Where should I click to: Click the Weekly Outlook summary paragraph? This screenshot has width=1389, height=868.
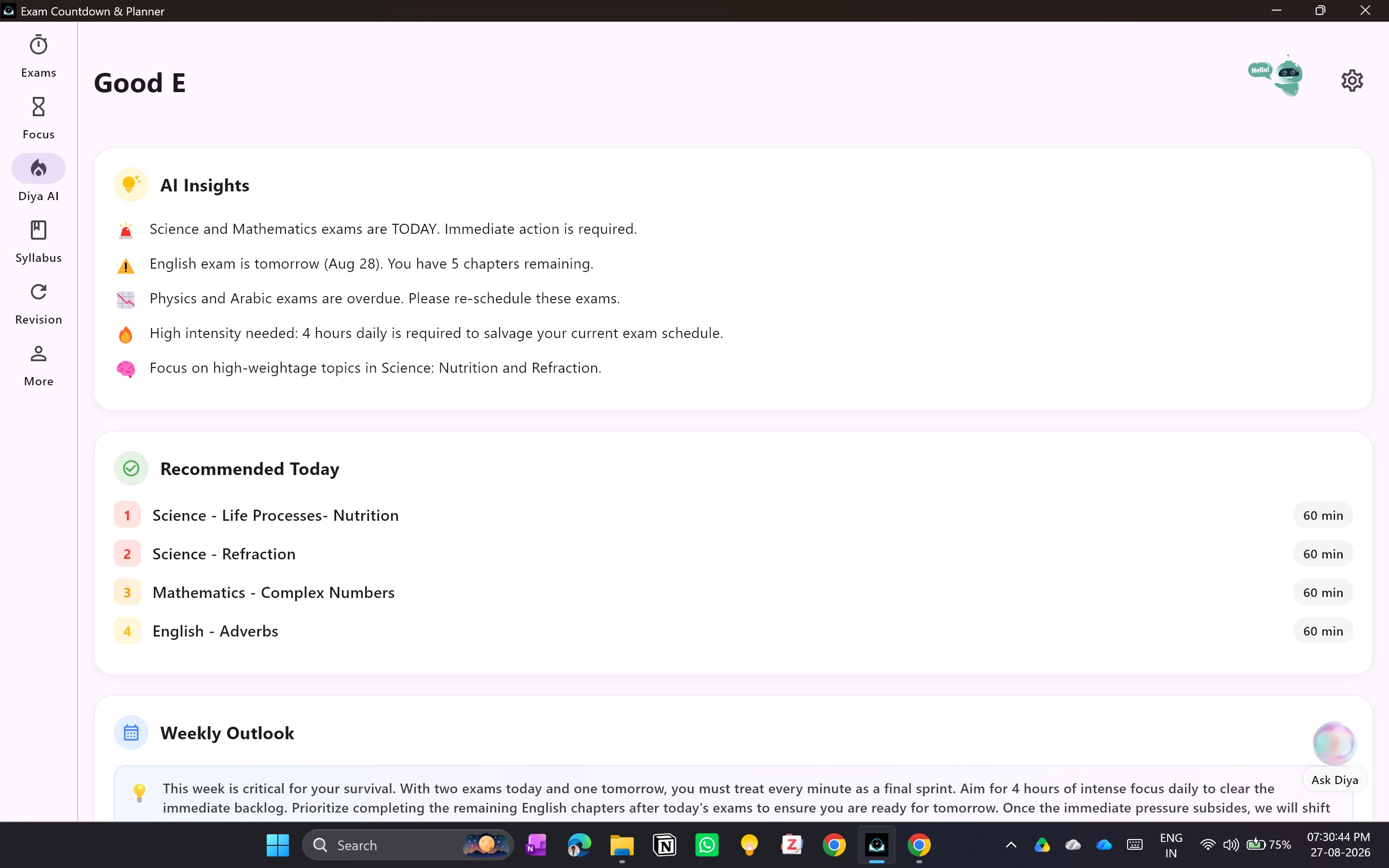(746, 798)
